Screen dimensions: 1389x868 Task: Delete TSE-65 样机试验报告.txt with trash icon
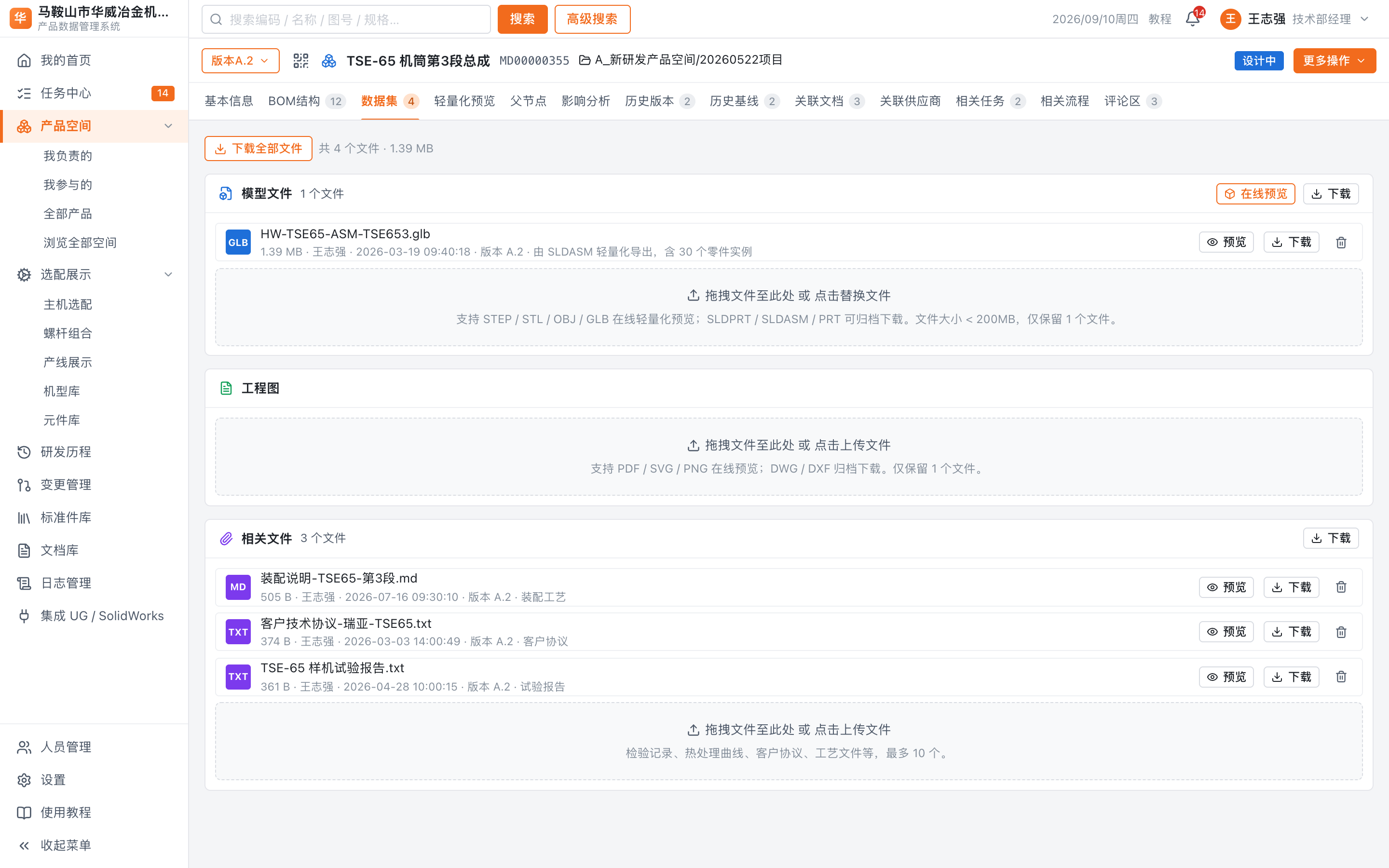(1341, 676)
